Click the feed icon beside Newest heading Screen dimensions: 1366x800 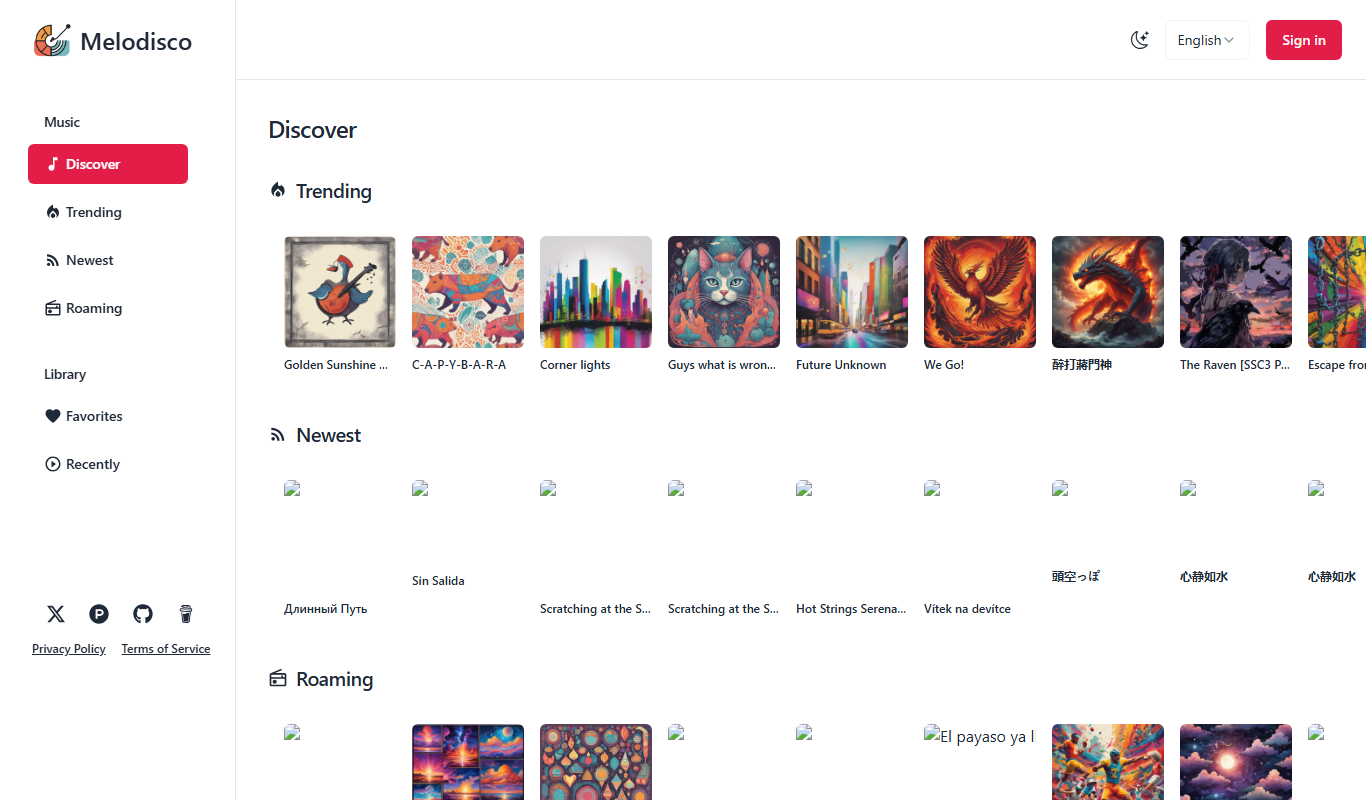coord(278,435)
